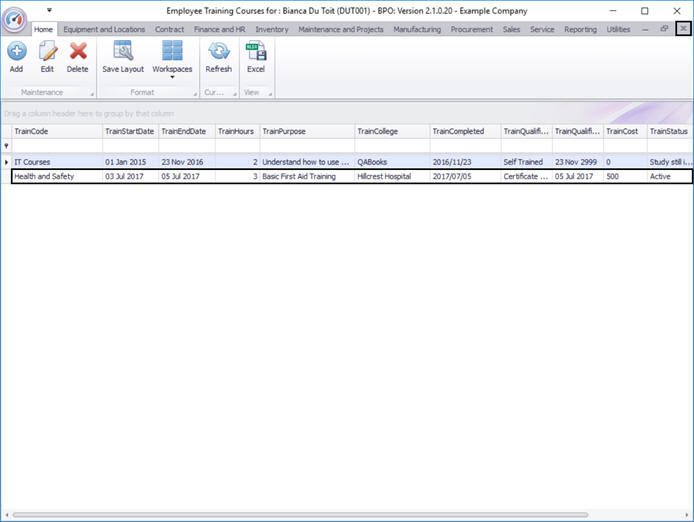The width and height of the screenshot is (694, 522).
Task: Click the red Delete icon
Action: tap(78, 51)
